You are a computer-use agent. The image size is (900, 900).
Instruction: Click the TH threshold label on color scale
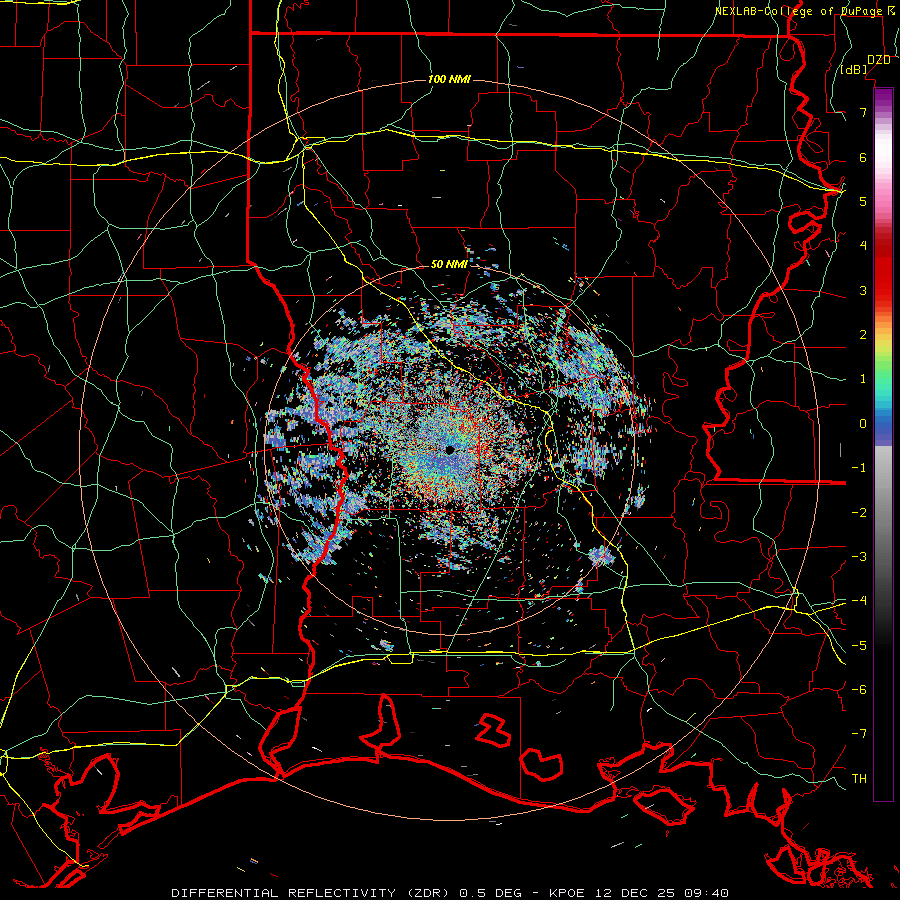[859, 779]
